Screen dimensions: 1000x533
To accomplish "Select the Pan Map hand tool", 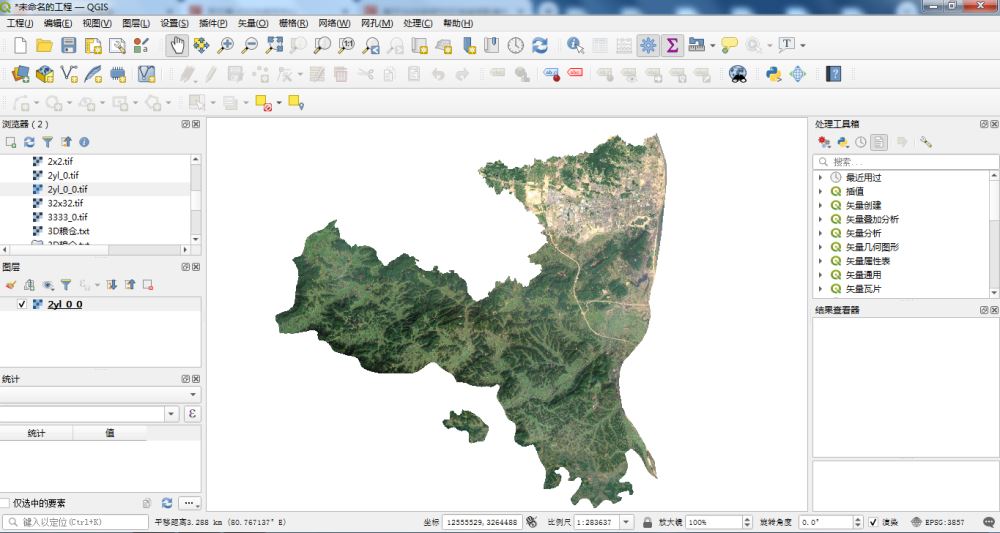I will (176, 45).
